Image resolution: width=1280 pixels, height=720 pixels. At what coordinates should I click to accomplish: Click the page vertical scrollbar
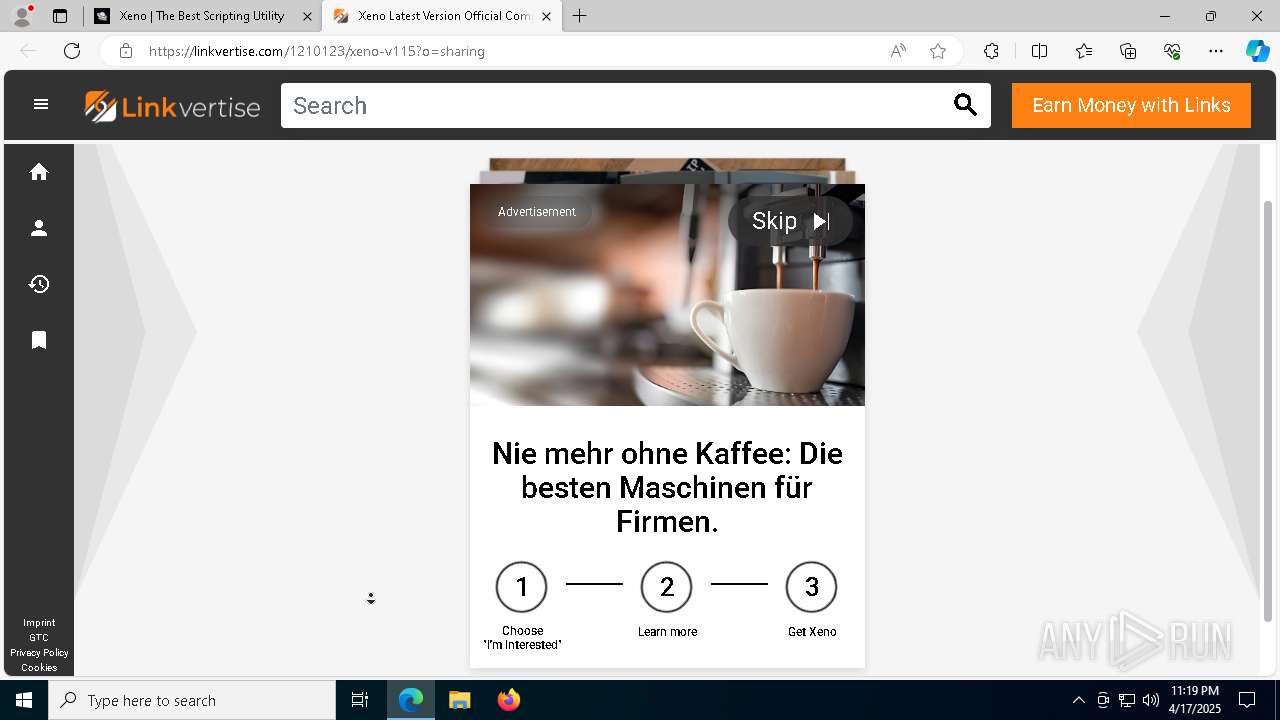coord(1269,410)
